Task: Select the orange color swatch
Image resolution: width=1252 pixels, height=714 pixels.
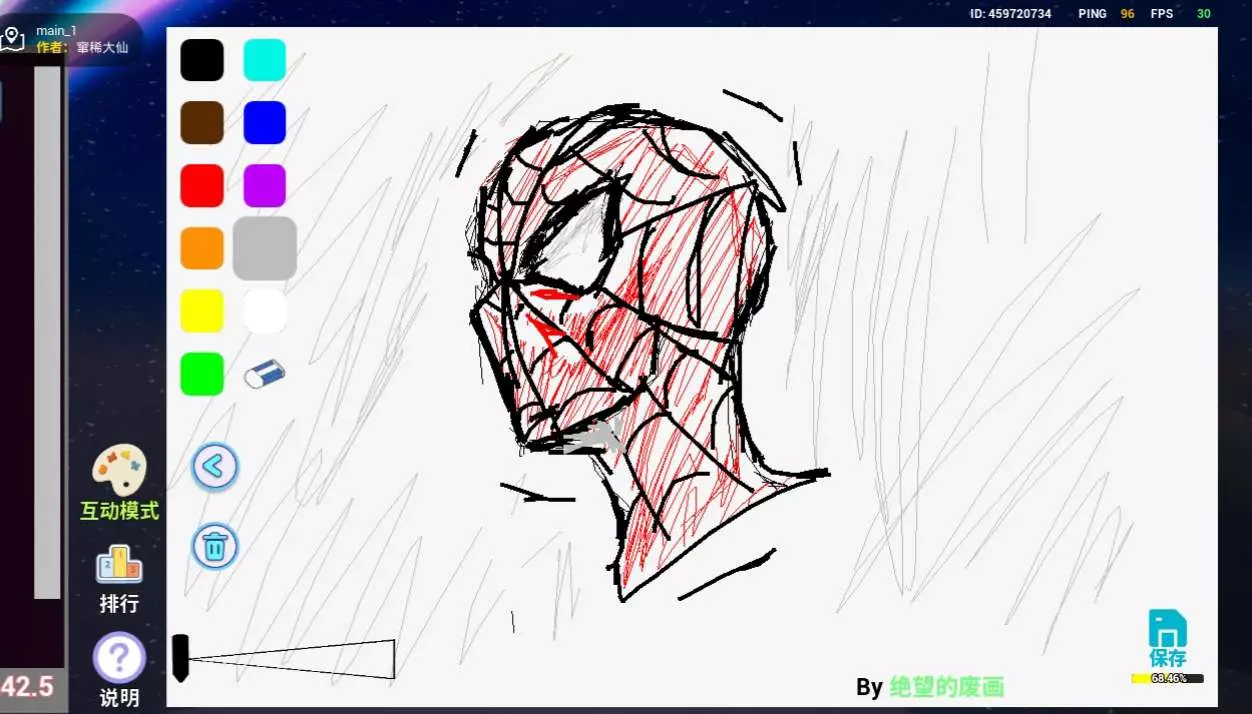Action: pyautogui.click(x=202, y=248)
